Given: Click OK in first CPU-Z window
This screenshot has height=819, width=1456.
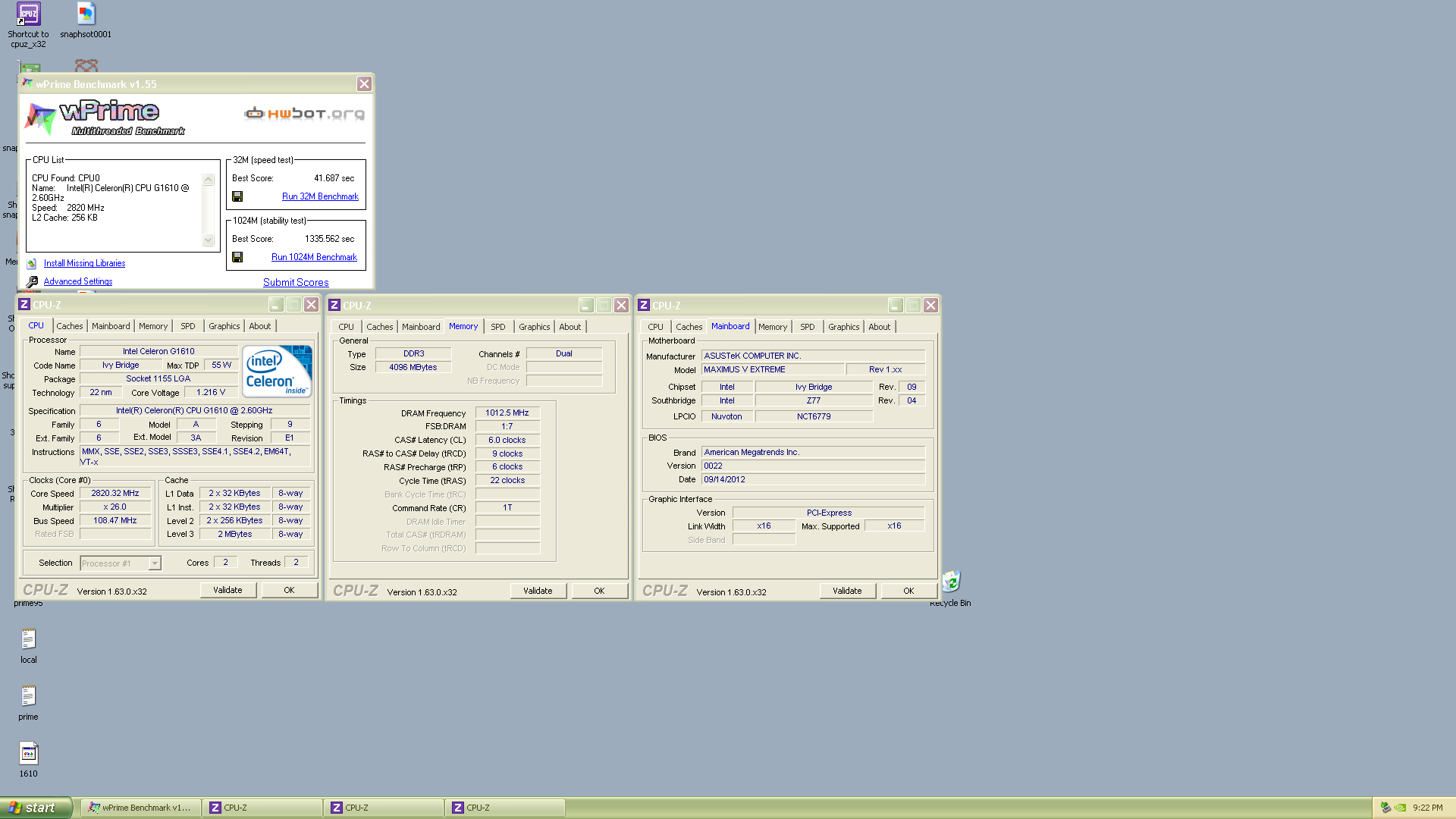Looking at the screenshot, I should click(289, 590).
